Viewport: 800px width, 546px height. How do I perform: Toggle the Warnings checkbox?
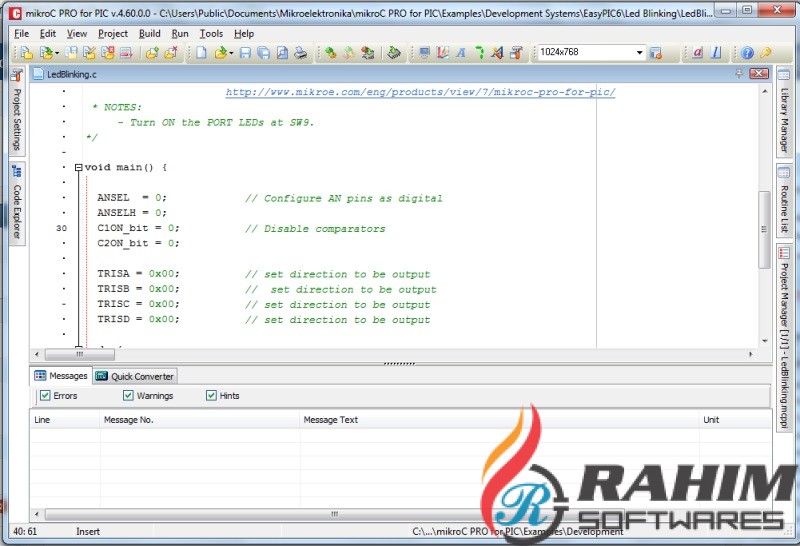[128, 395]
